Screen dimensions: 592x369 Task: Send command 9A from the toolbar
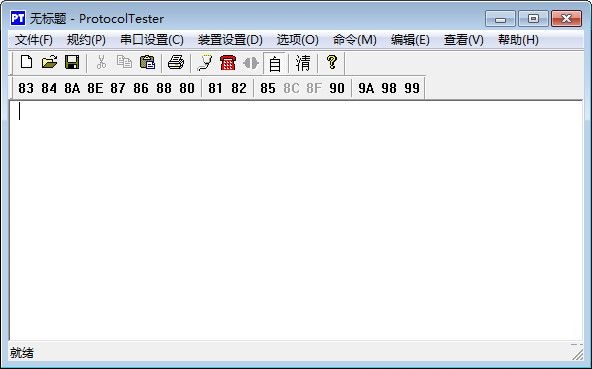coord(366,88)
